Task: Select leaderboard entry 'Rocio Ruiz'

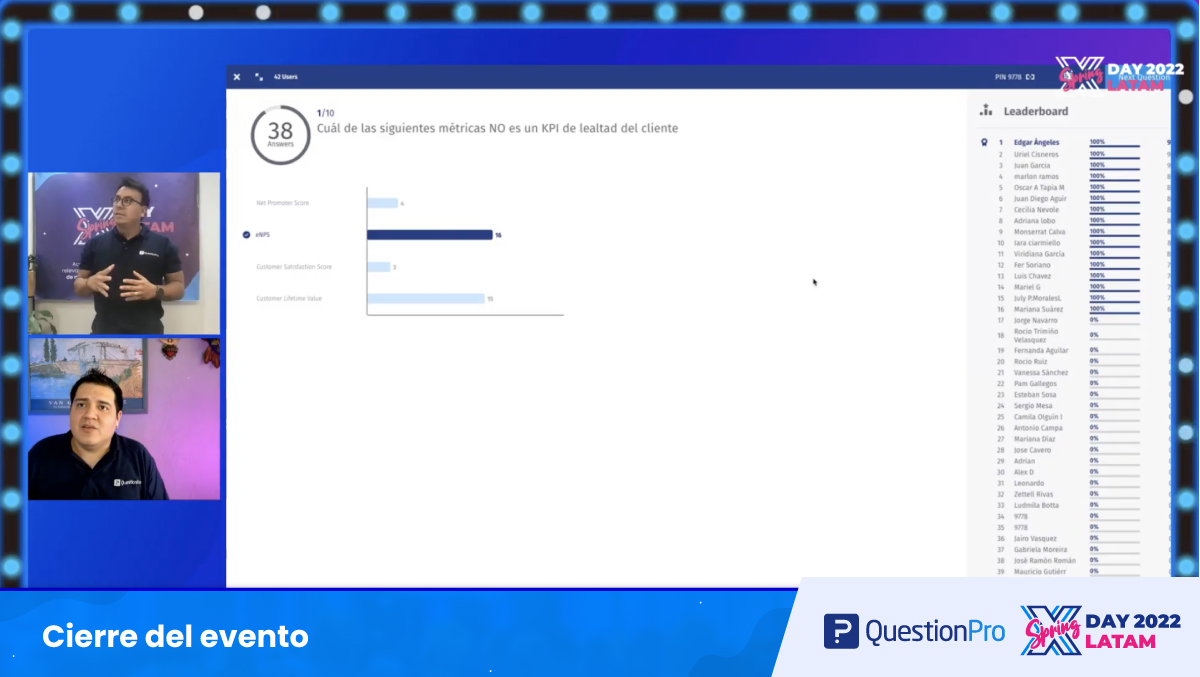Action: tap(1030, 362)
